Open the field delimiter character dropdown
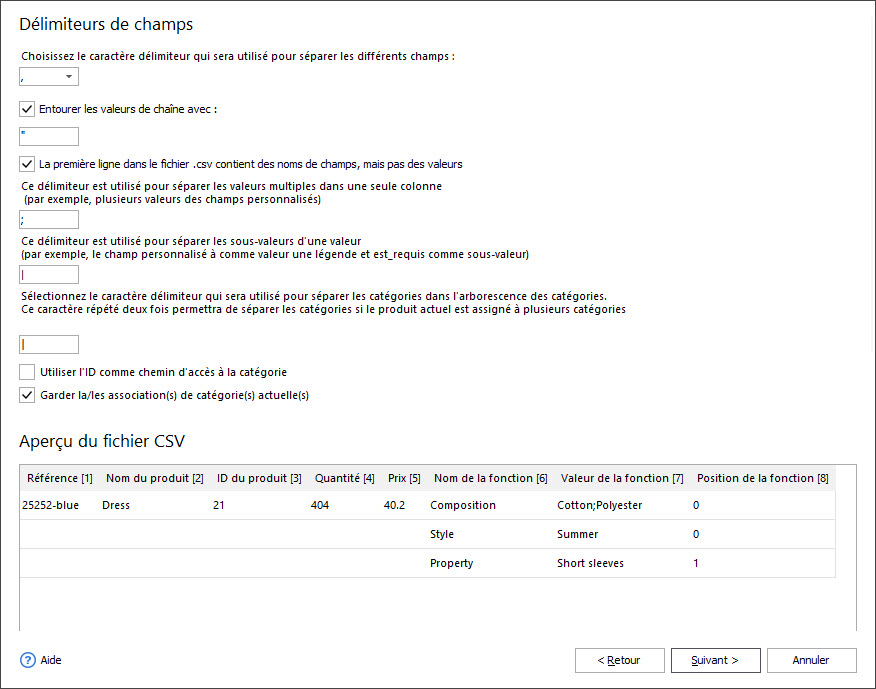The width and height of the screenshot is (876, 689). click(x=49, y=77)
